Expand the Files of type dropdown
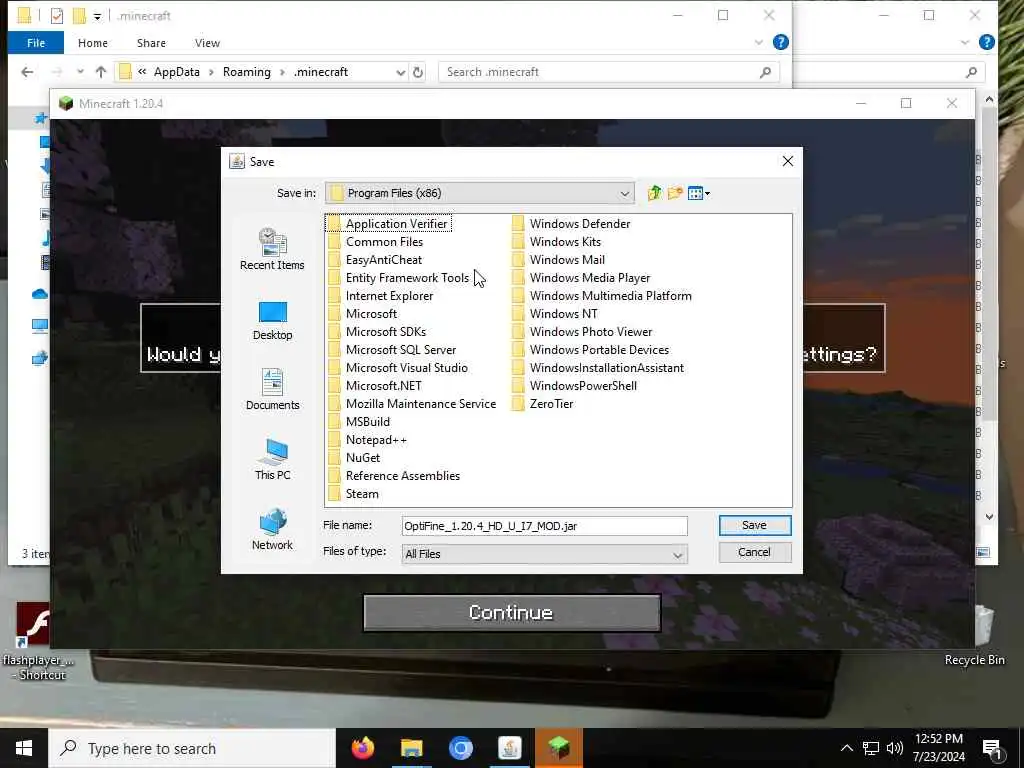1024x768 pixels. click(x=678, y=554)
